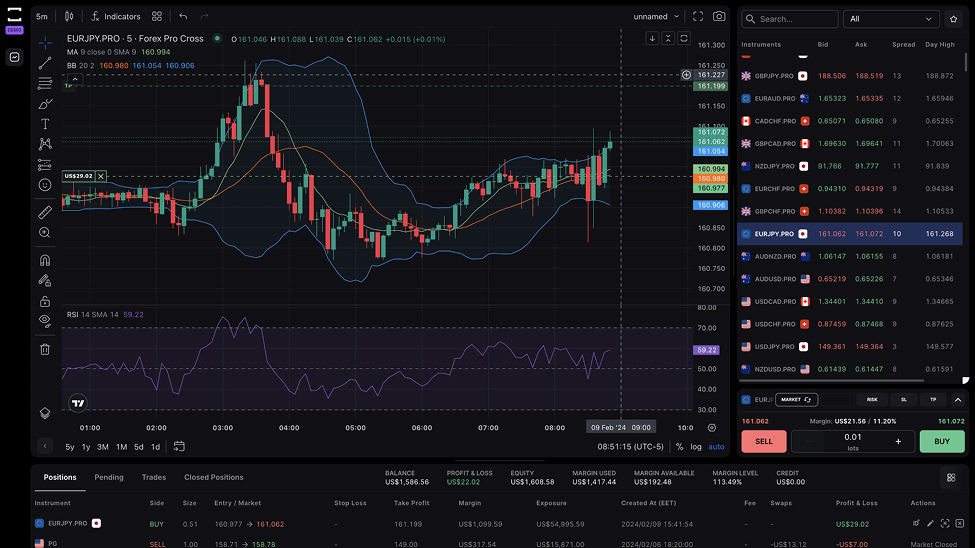
Task: Toggle hide all drawings eye icon
Action: (45, 321)
